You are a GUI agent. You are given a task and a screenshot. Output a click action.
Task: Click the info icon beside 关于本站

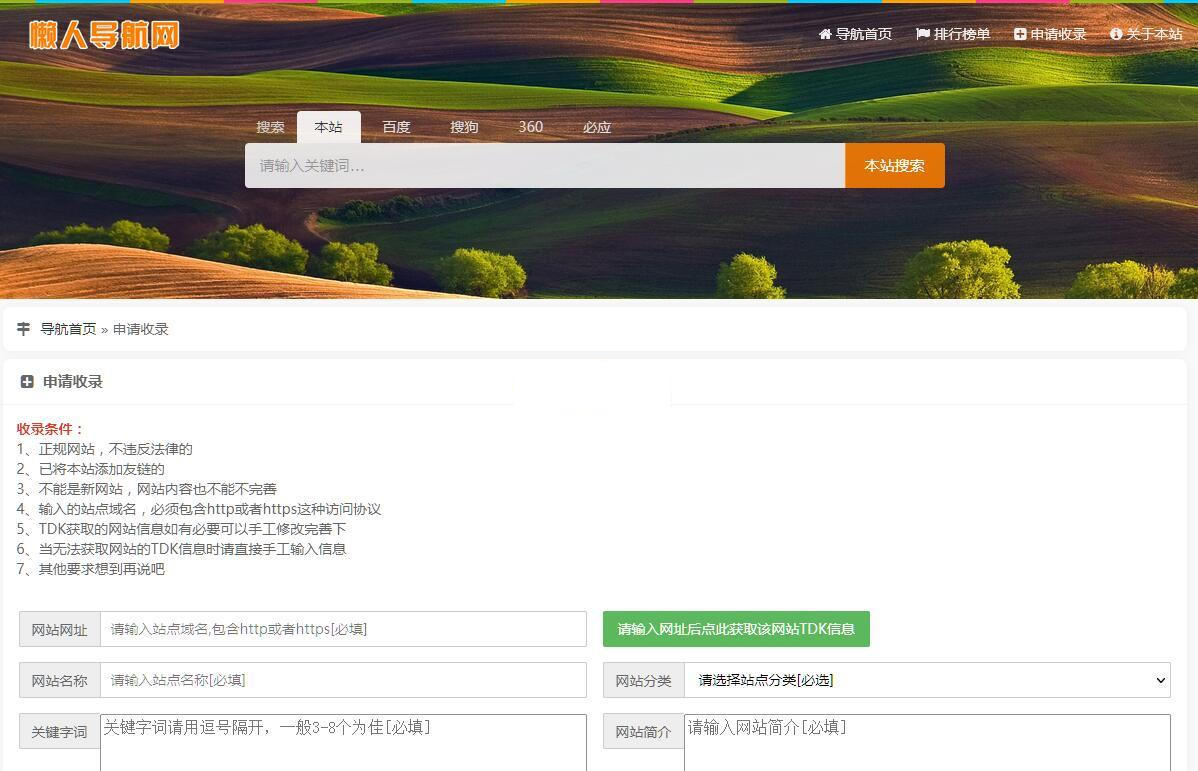click(1116, 34)
